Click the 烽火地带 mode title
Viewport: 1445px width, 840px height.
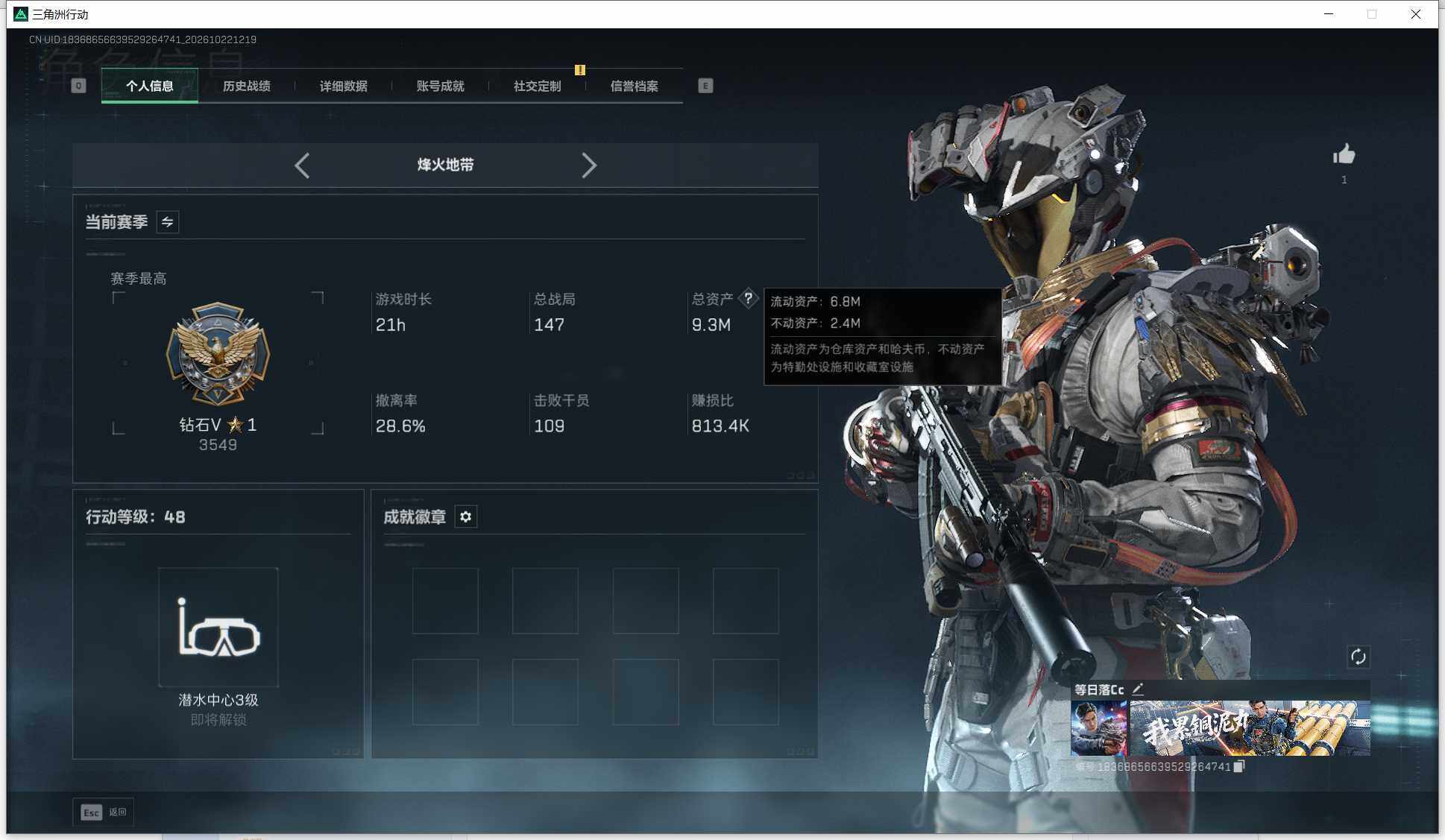pos(446,165)
